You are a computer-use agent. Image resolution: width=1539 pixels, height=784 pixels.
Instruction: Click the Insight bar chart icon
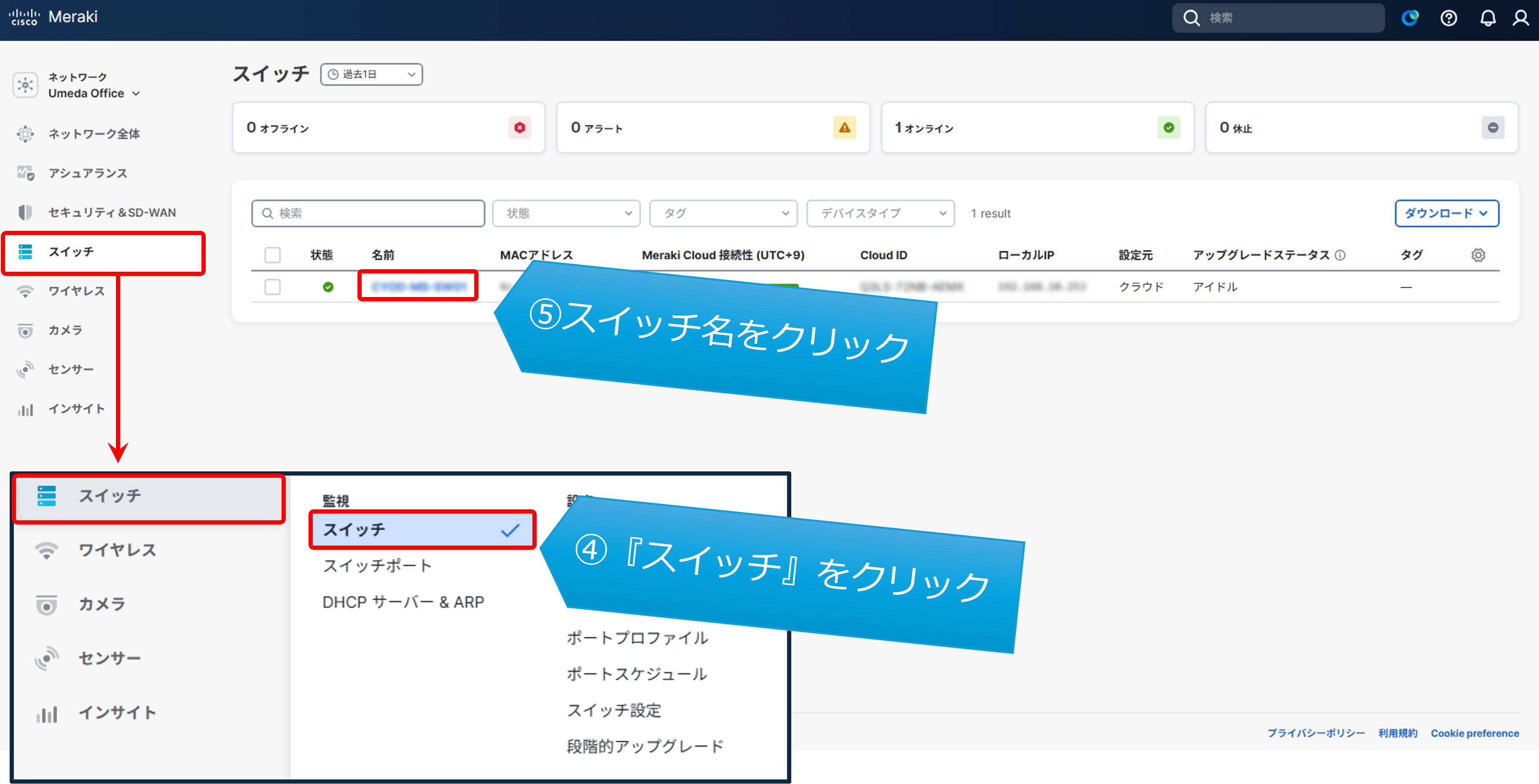click(x=25, y=409)
